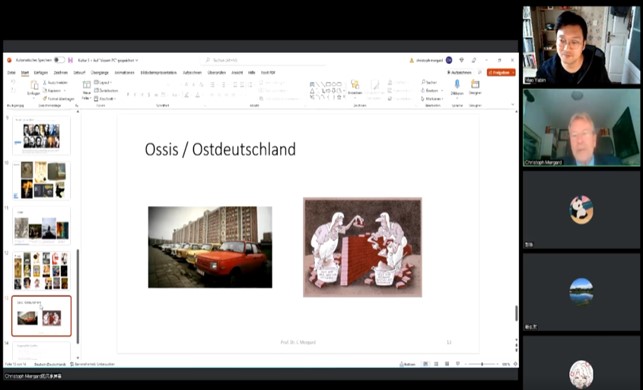Click the orange Freigeben button
643x390 pixels.
pyautogui.click(x=501, y=73)
